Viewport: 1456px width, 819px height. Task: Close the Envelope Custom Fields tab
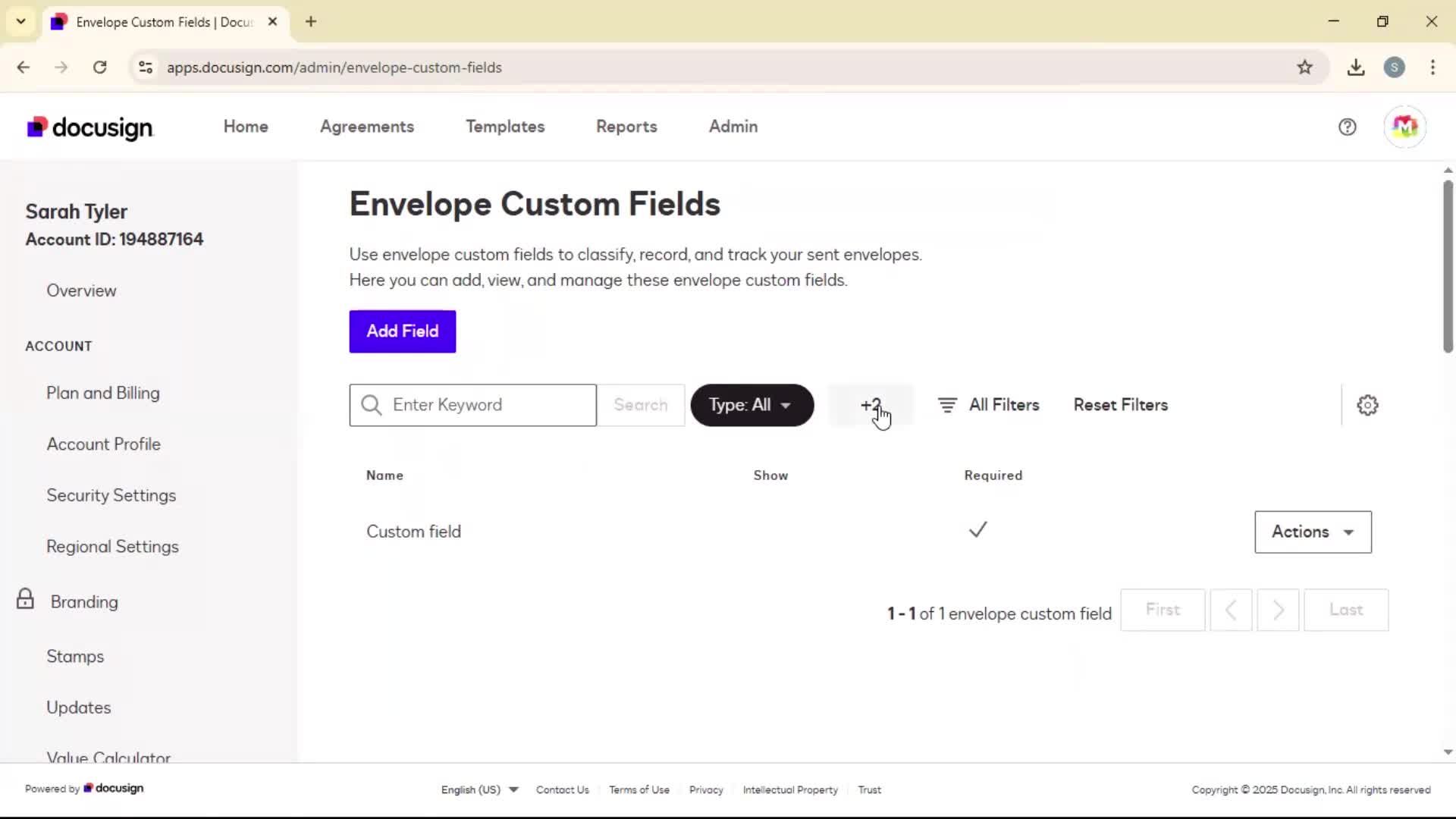[272, 21]
